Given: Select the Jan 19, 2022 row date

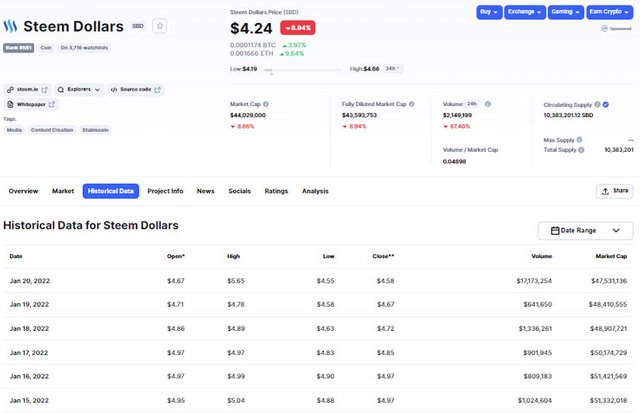Looking at the screenshot, I should click(29, 304).
